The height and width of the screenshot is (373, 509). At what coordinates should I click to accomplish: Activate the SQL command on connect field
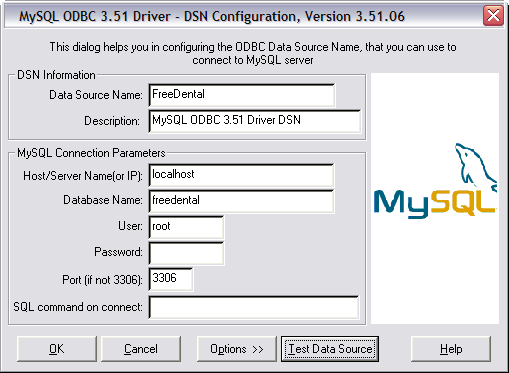254,307
